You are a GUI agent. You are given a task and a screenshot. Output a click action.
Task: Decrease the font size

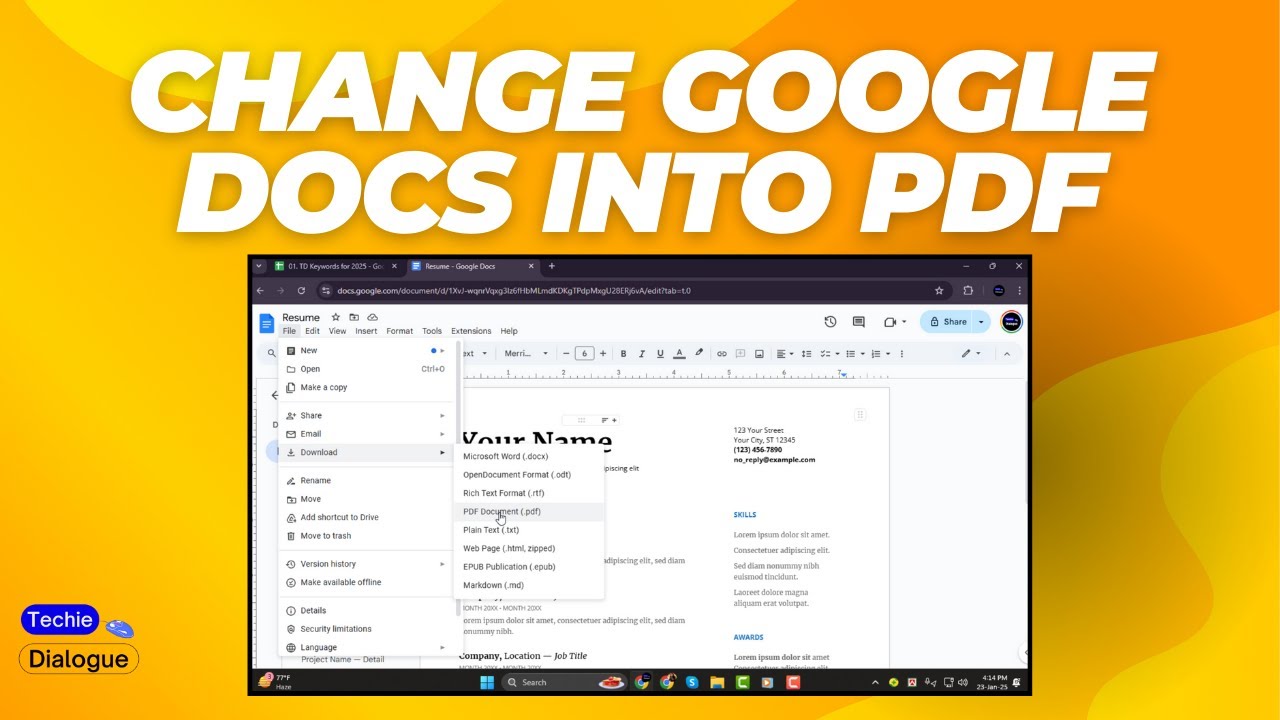click(566, 353)
